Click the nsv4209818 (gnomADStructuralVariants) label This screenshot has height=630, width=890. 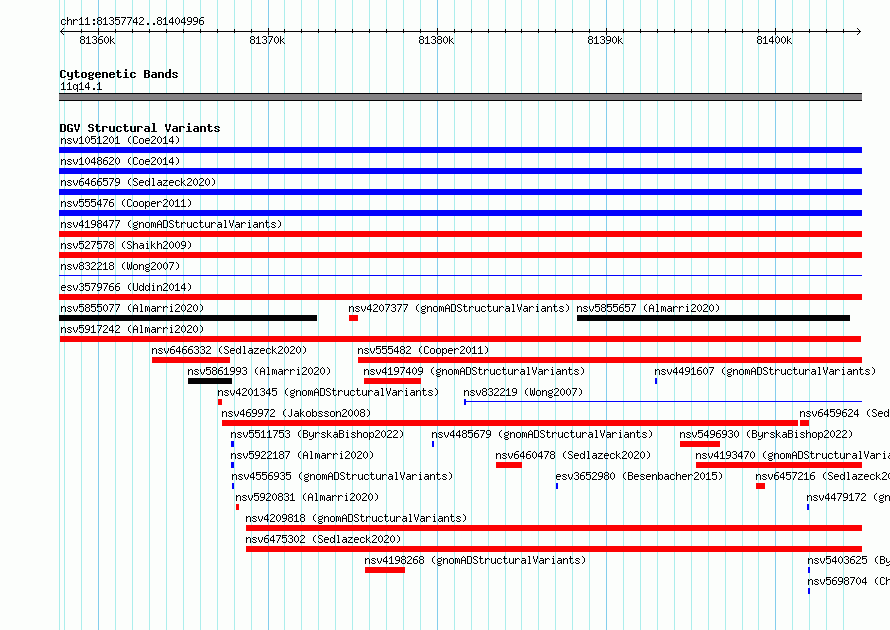pyautogui.click(x=356, y=518)
